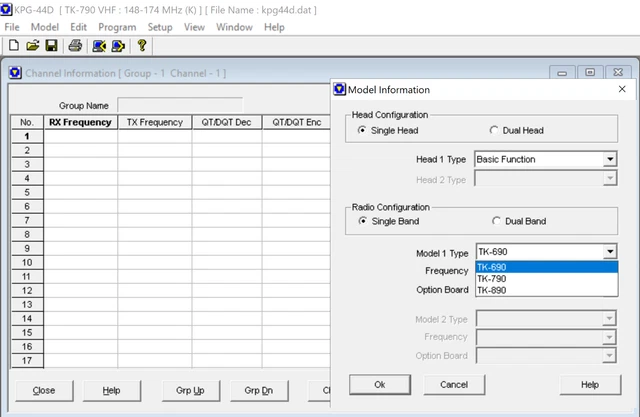The width and height of the screenshot is (640, 417).
Task: Click the Group Name input field
Action: [x=179, y=104]
